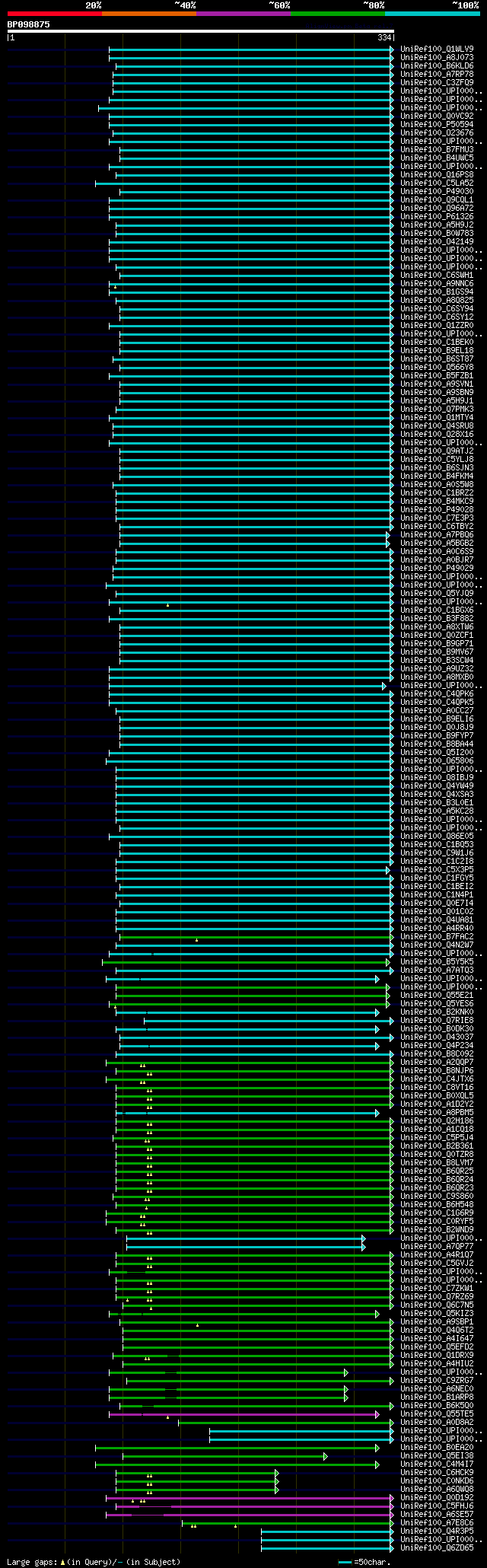Click hit label UniRef100_Q9CQL1
The height and width of the screenshot is (1568, 487).
[437, 199]
